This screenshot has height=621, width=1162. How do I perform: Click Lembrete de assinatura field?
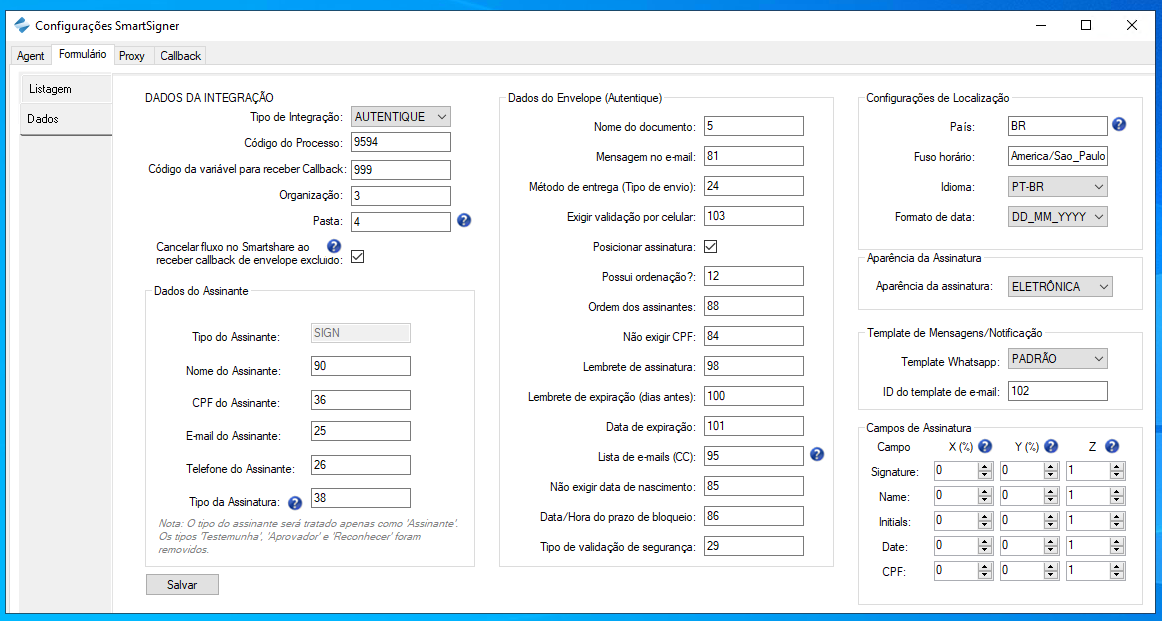(754, 366)
